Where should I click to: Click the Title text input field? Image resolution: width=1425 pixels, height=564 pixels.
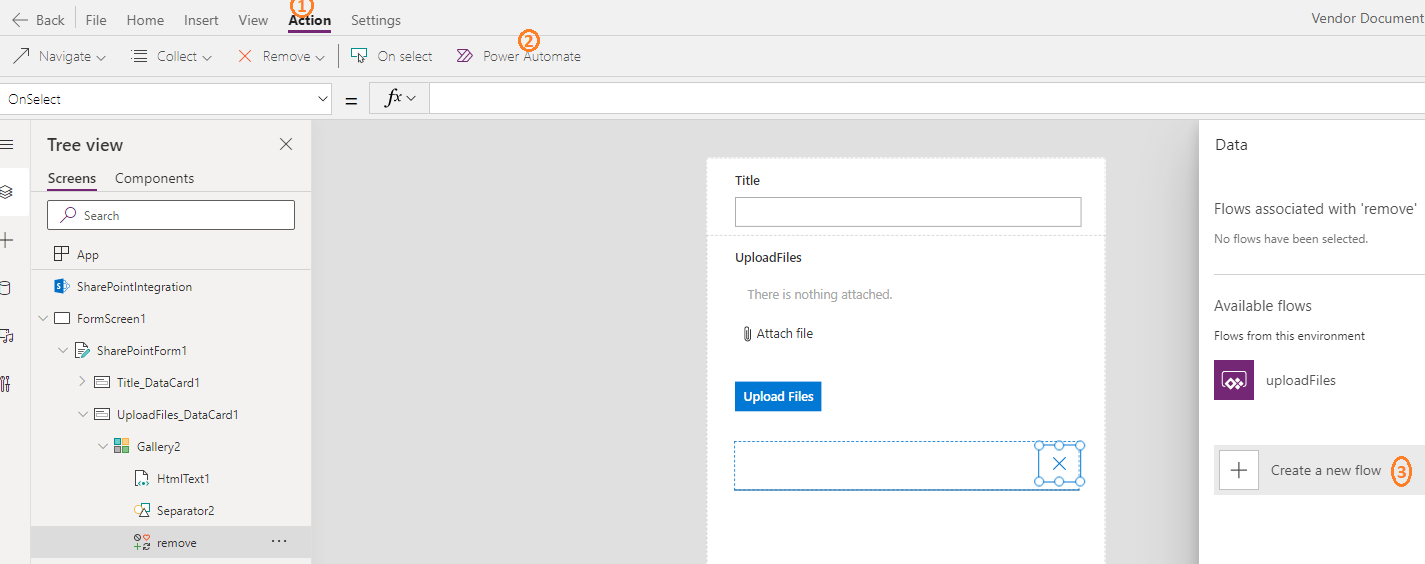(x=907, y=212)
